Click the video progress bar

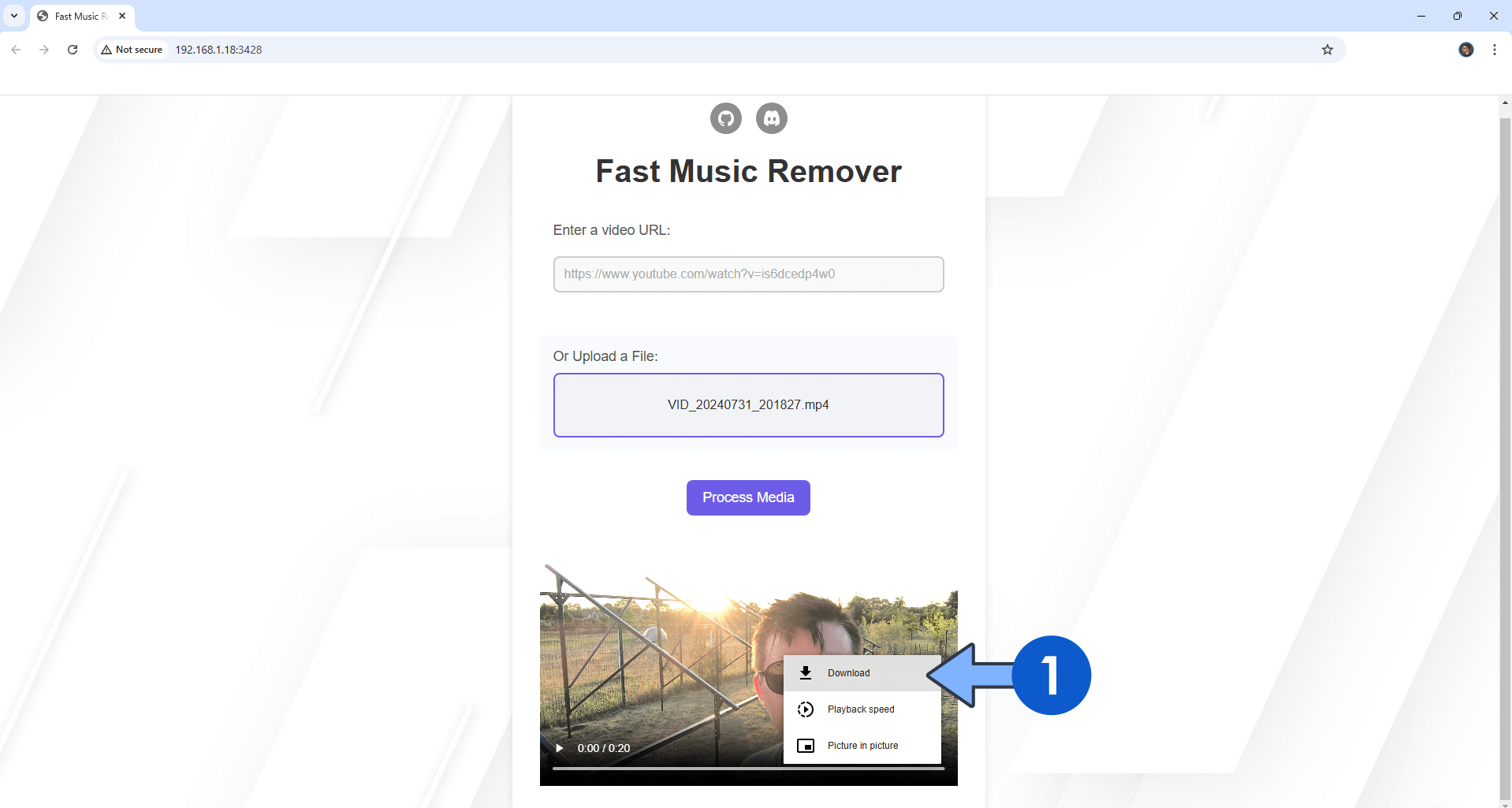click(x=748, y=768)
